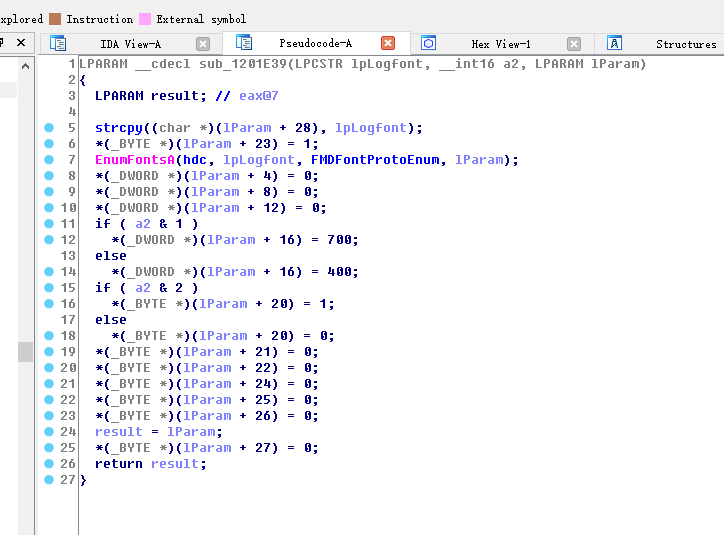Click the 'Instruction' legend label

[x=100, y=19]
